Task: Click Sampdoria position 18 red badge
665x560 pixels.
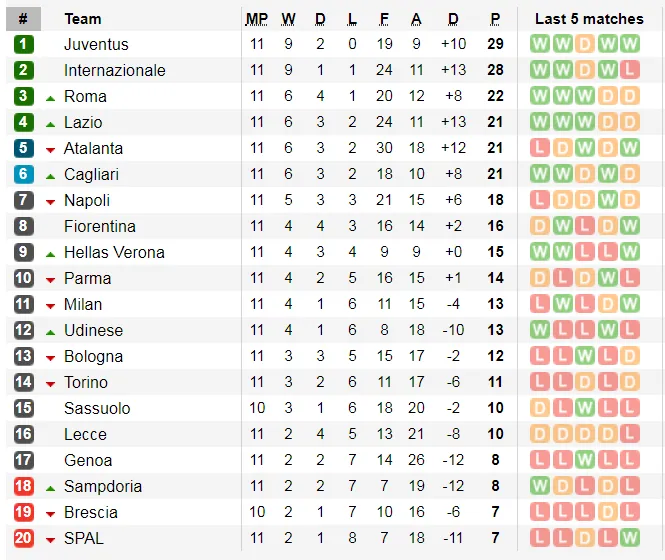Action: click(x=24, y=486)
